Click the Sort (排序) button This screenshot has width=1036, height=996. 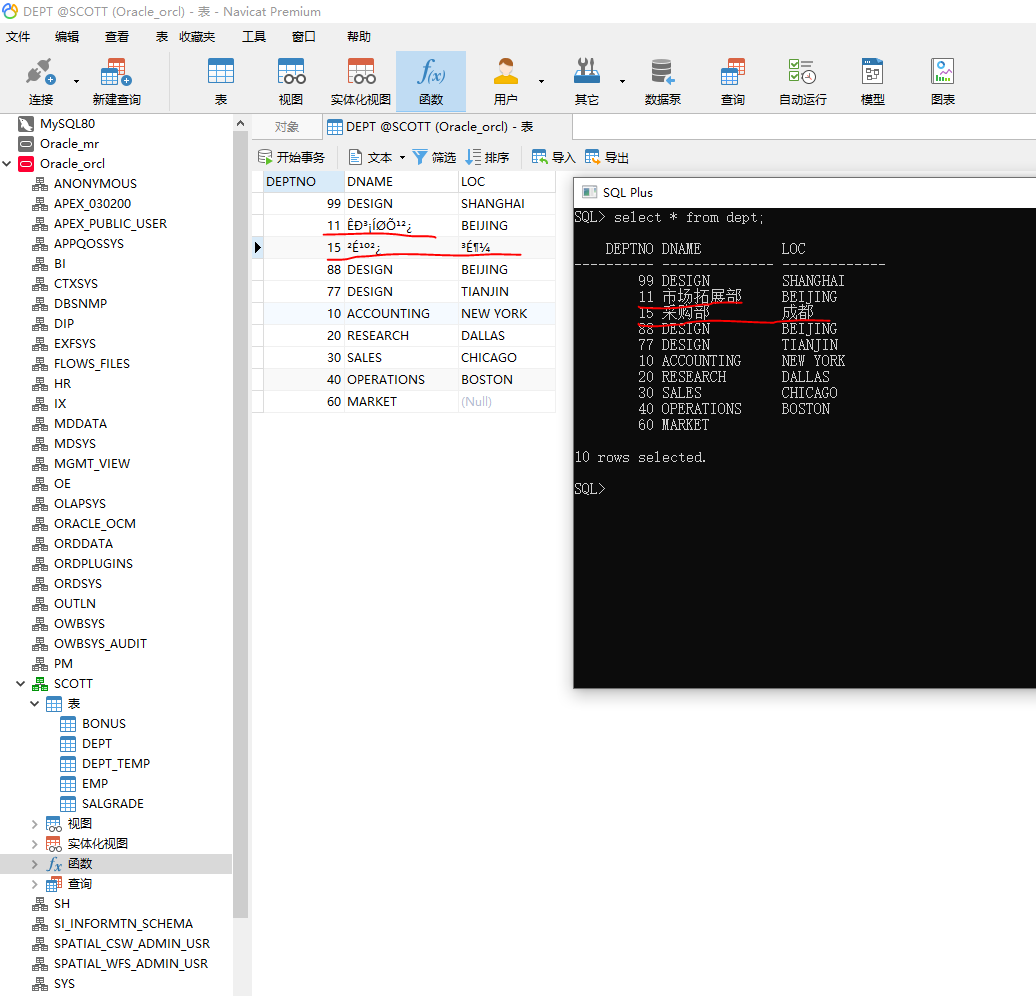[488, 157]
